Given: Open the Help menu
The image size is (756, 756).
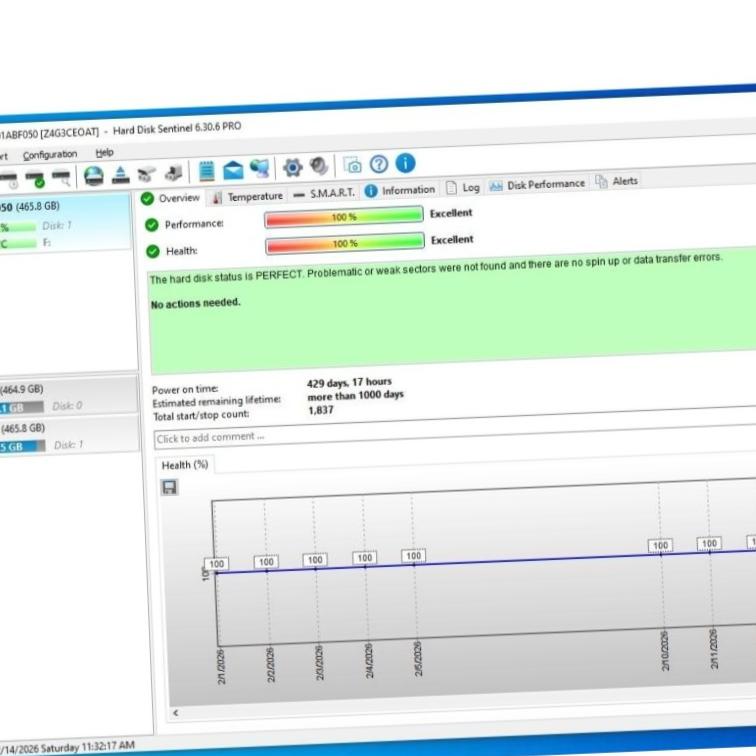Looking at the screenshot, I should (104, 152).
